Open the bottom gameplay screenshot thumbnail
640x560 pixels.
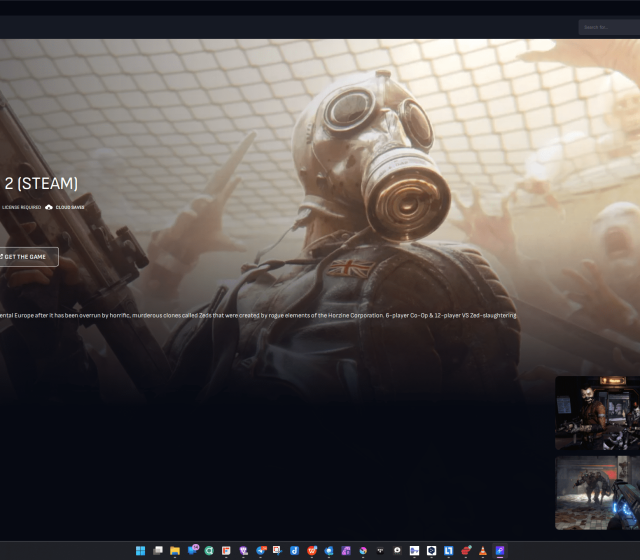tap(597, 492)
